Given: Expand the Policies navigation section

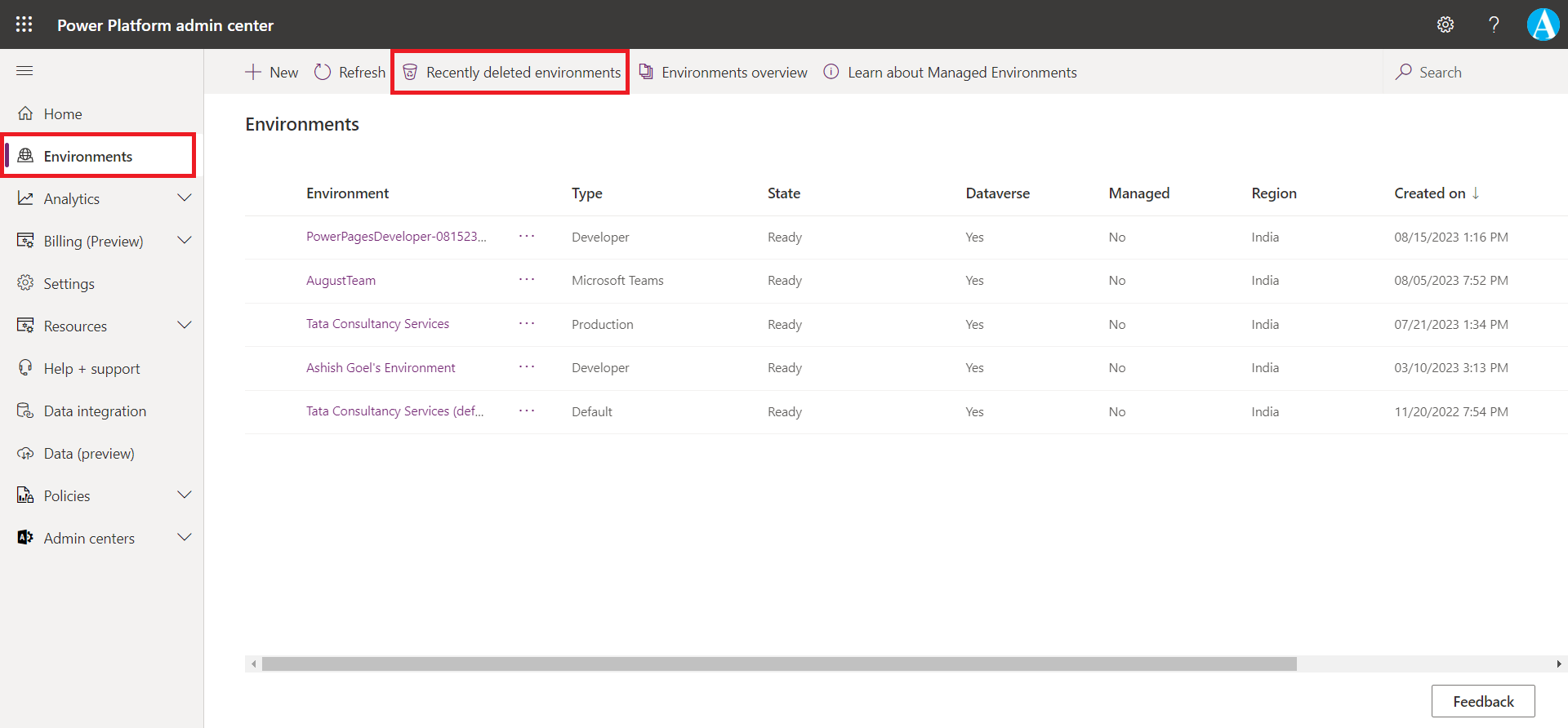Looking at the screenshot, I should 185,495.
